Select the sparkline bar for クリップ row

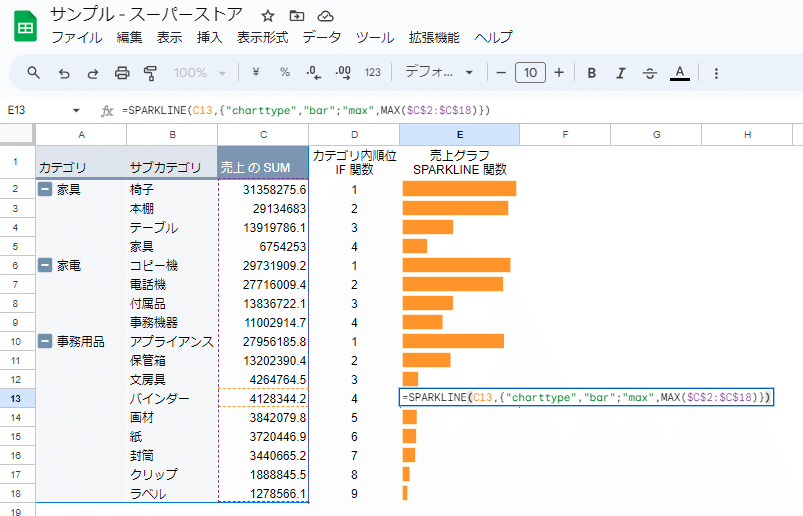[406, 474]
